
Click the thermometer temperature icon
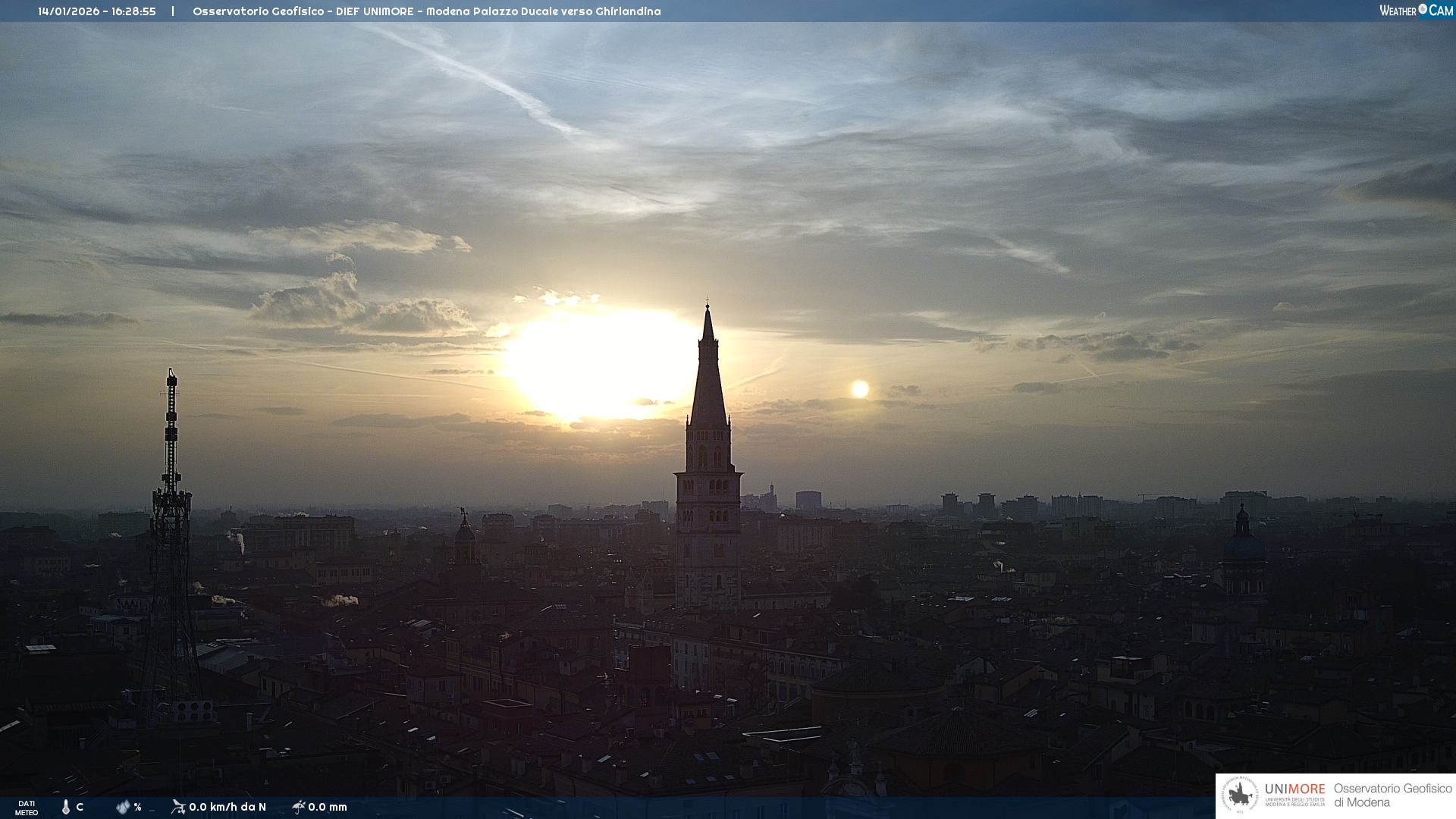[x=66, y=807]
